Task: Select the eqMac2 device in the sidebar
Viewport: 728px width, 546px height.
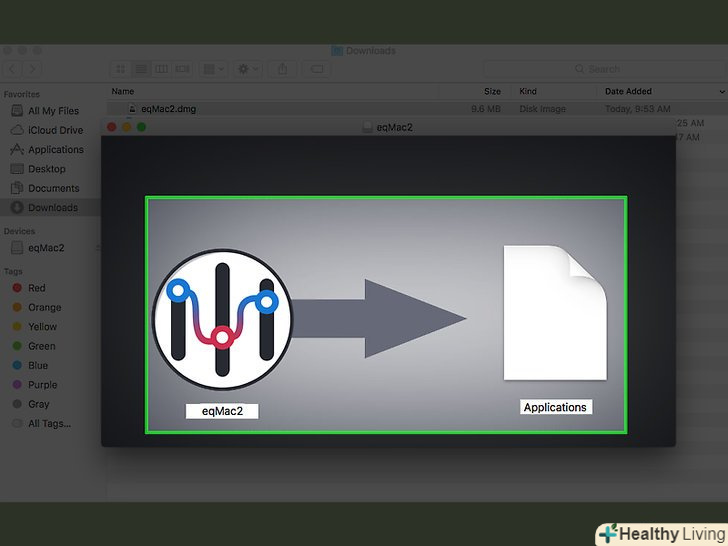Action: [x=46, y=248]
